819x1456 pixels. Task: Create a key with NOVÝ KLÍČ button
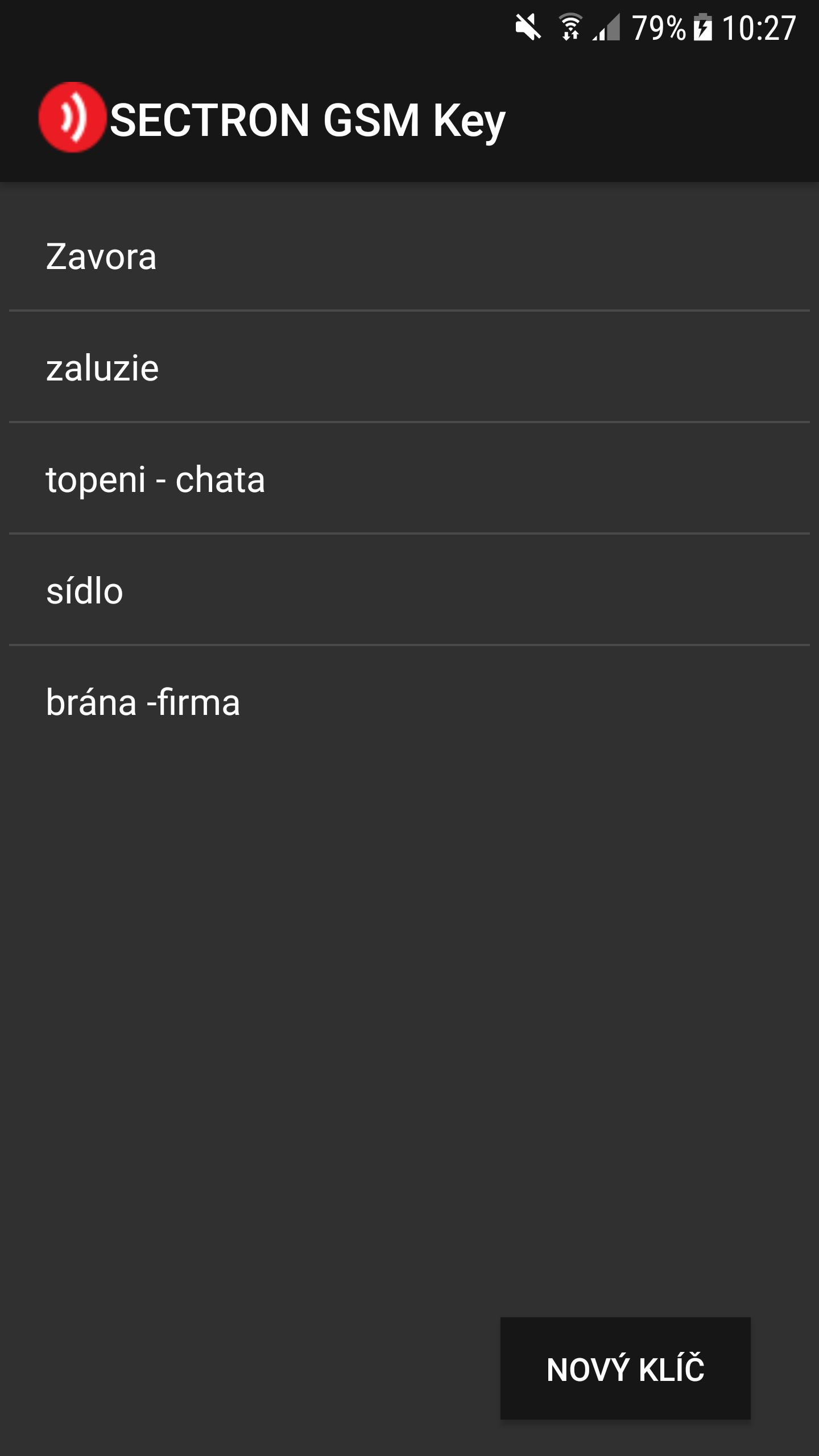(x=626, y=1368)
